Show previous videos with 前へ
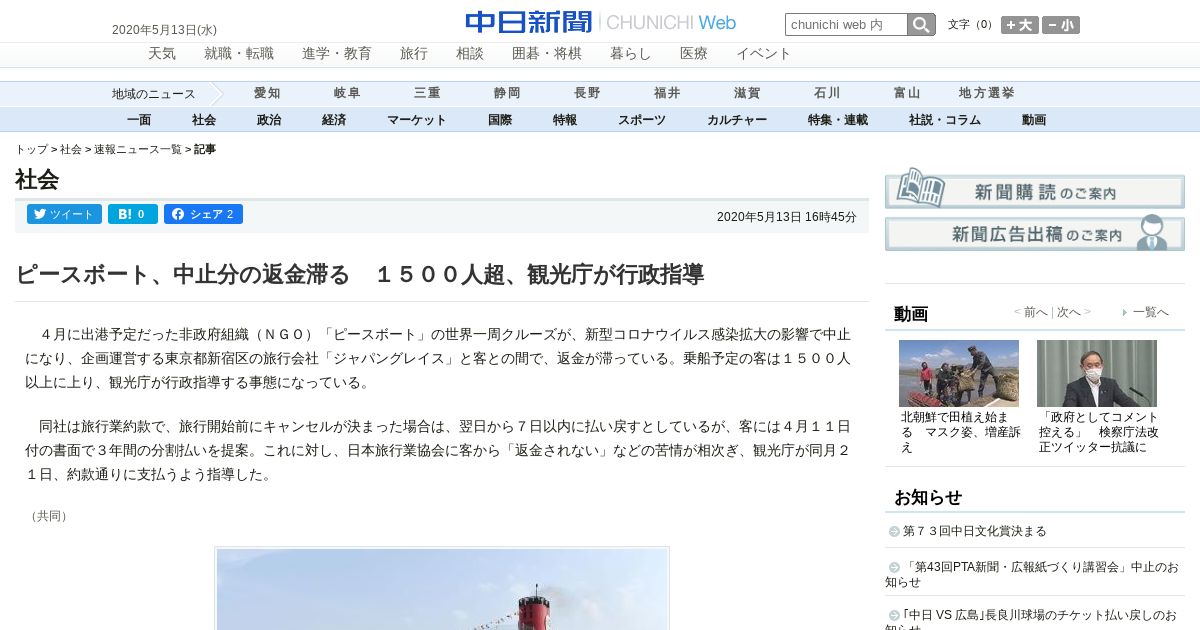The image size is (1200, 630). click(1036, 312)
